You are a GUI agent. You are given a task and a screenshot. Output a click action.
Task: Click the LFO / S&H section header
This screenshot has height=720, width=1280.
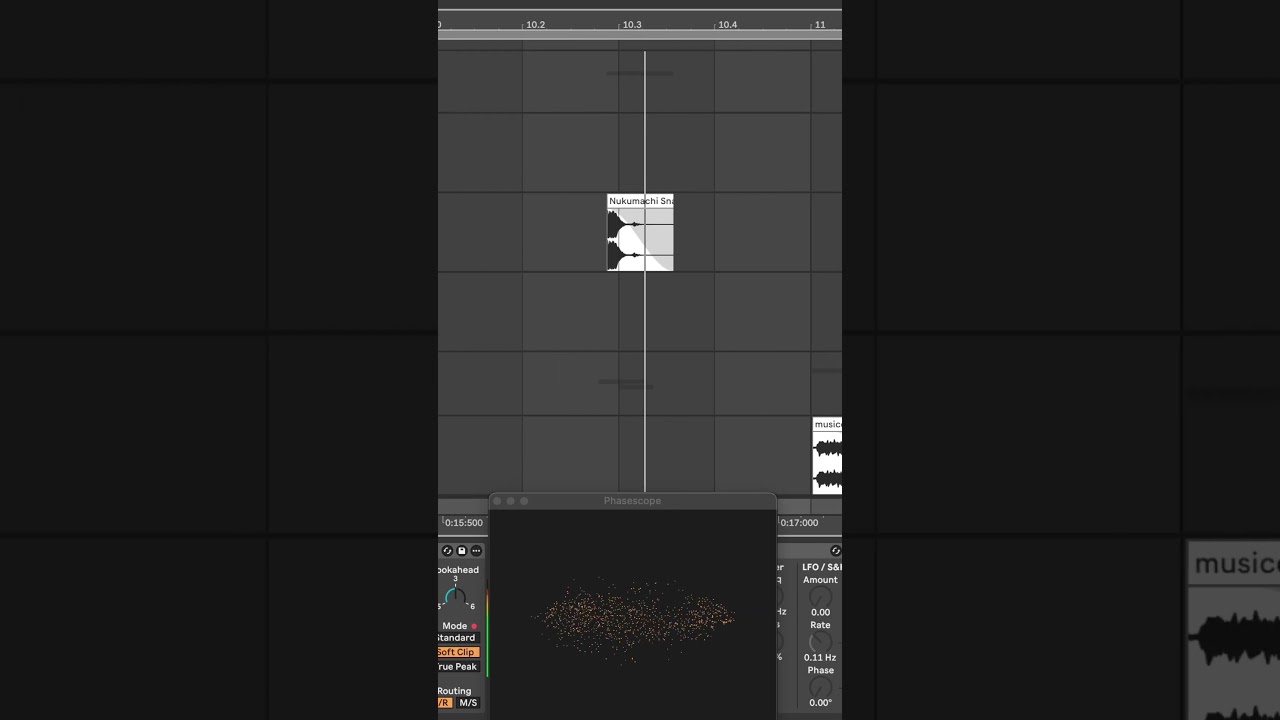click(821, 567)
